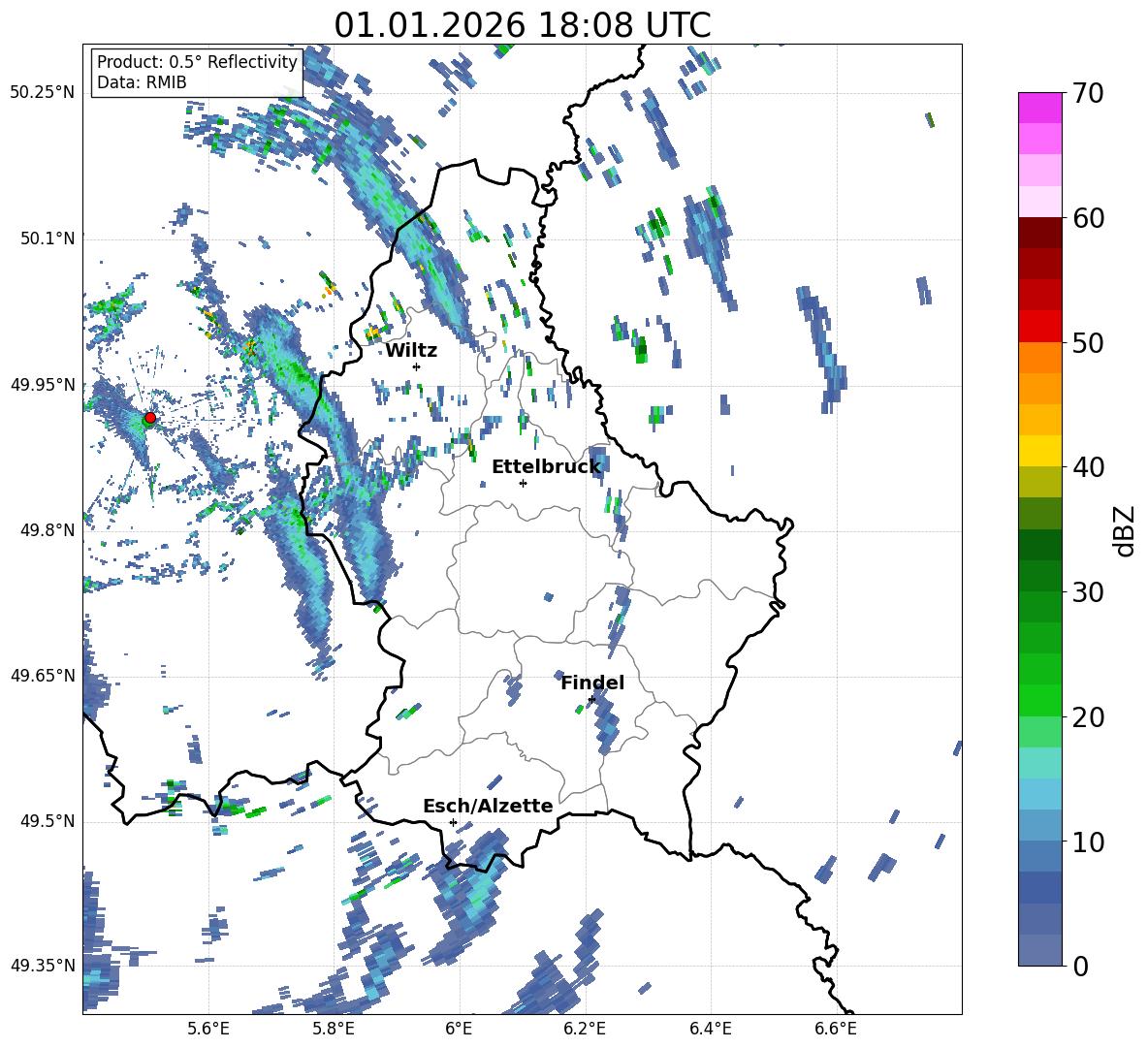The image size is (1148, 1048).
Task: Click the Data: RMIB text
Action: pos(142,82)
